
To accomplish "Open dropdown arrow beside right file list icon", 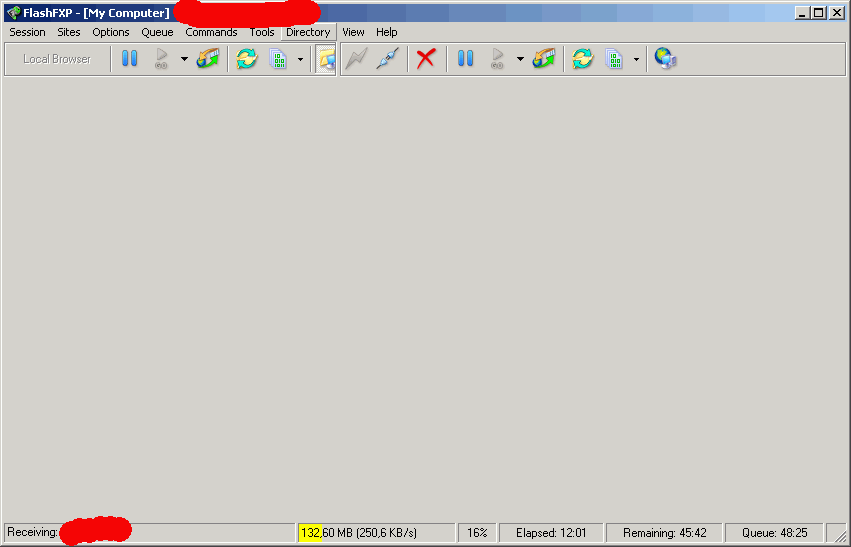I will 636,59.
